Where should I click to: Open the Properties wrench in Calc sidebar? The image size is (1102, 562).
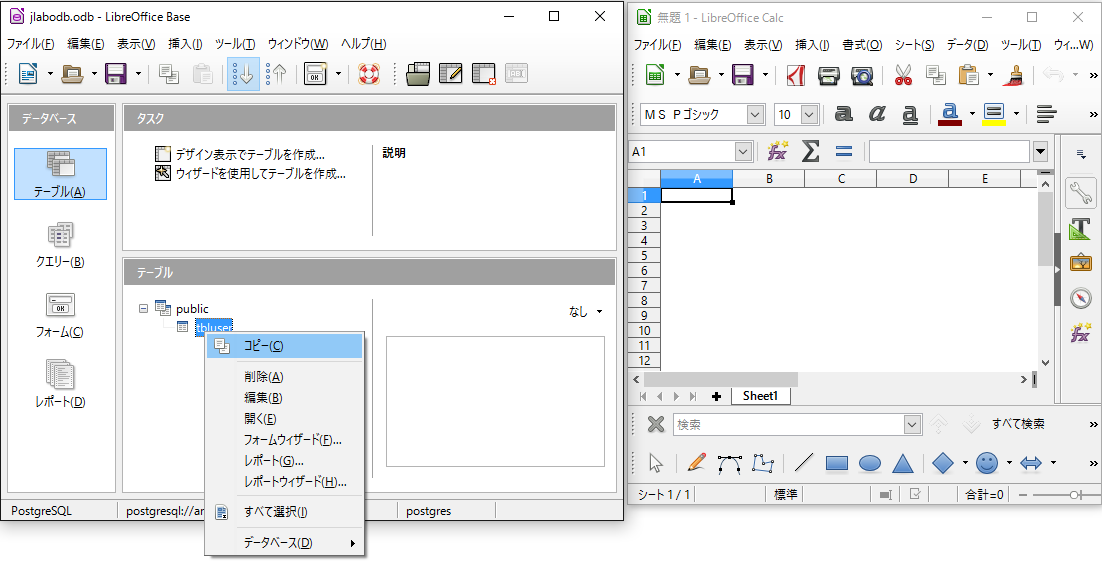1080,192
